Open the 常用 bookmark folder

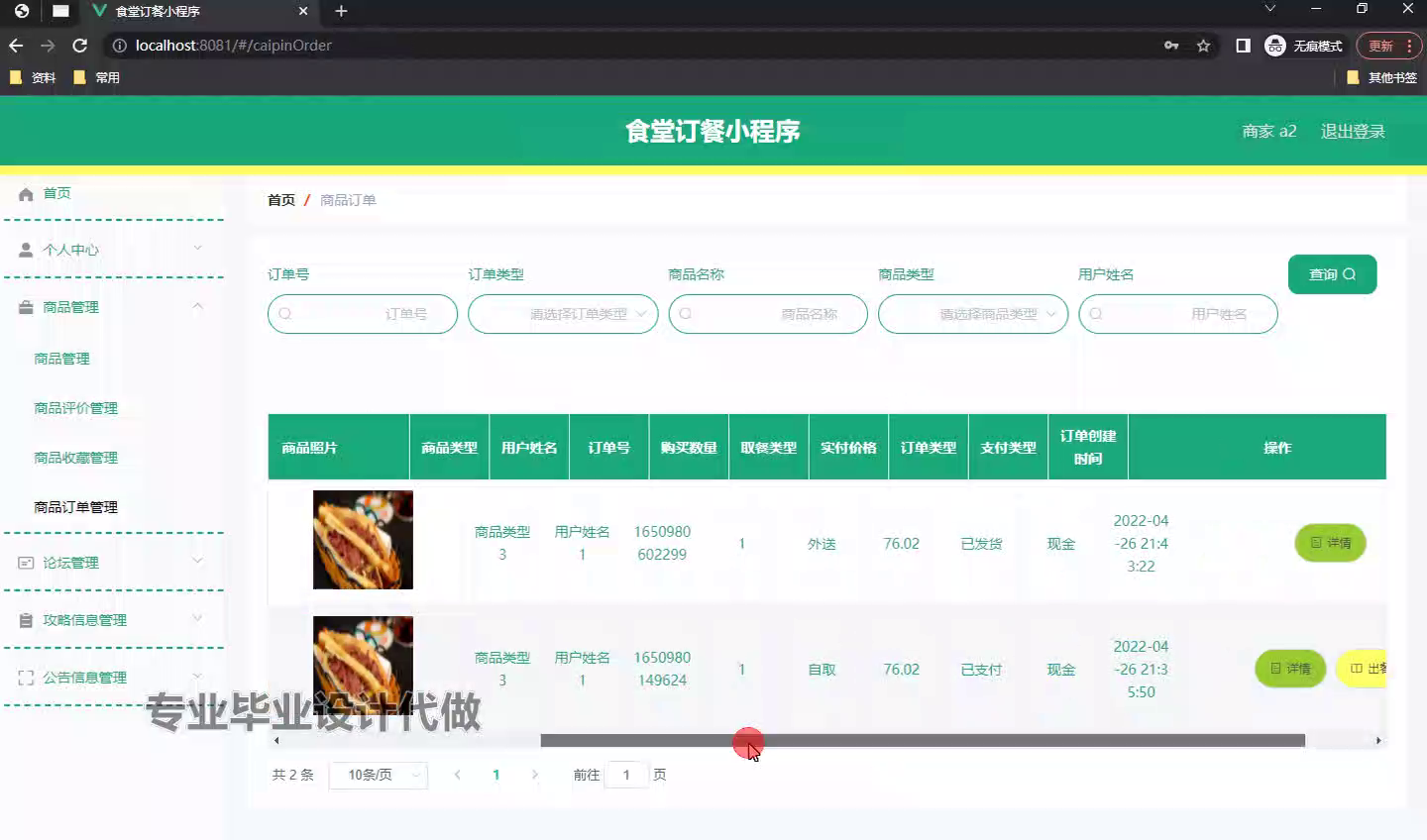click(97, 77)
